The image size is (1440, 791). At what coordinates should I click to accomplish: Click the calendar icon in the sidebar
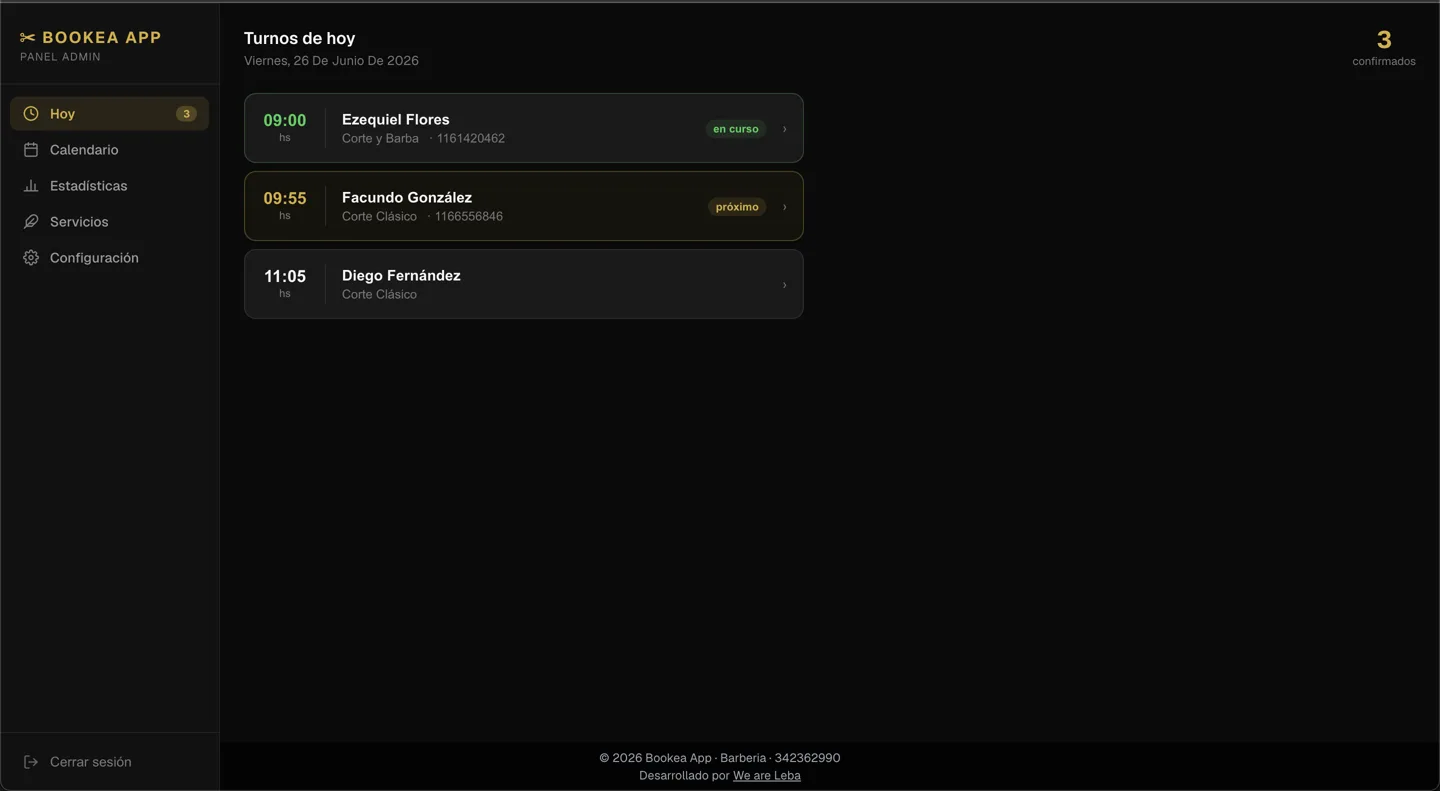pyautogui.click(x=31, y=150)
